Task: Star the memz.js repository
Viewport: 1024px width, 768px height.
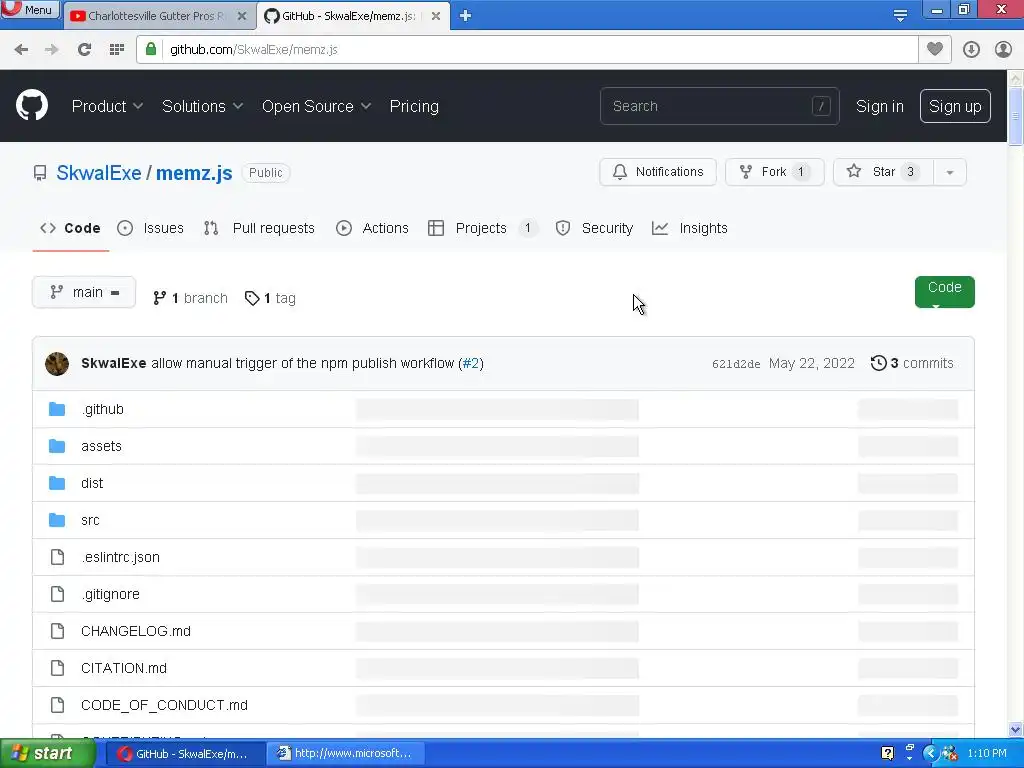Action: (884, 172)
